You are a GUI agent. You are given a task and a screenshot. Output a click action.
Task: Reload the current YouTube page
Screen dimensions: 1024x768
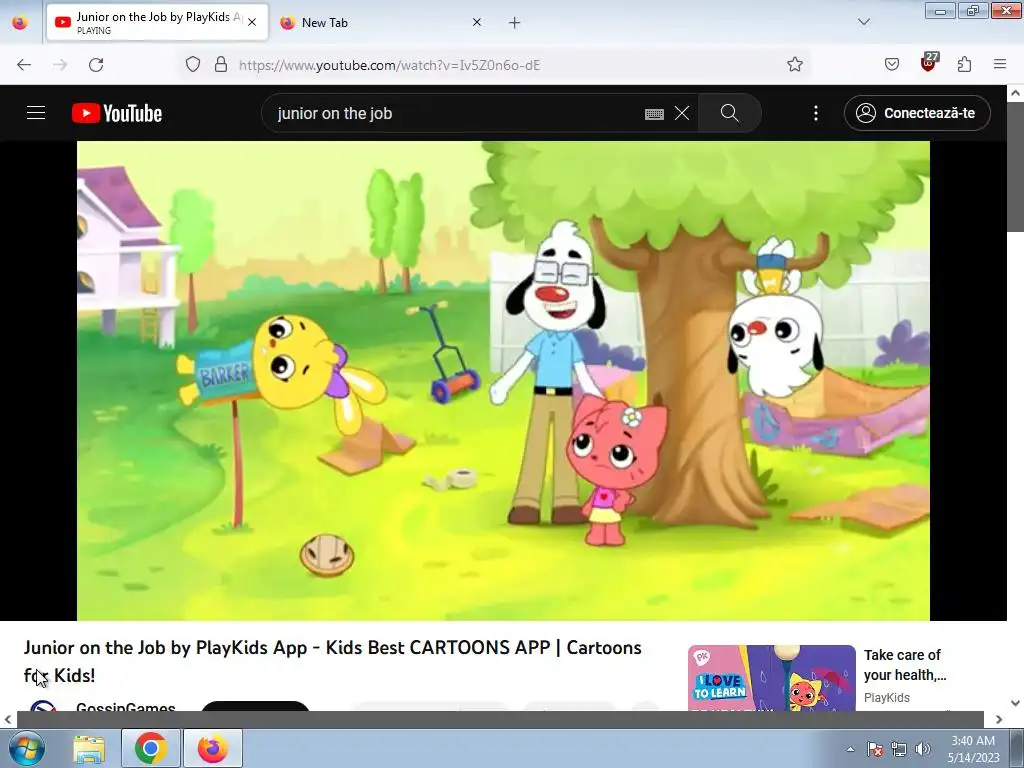point(96,65)
